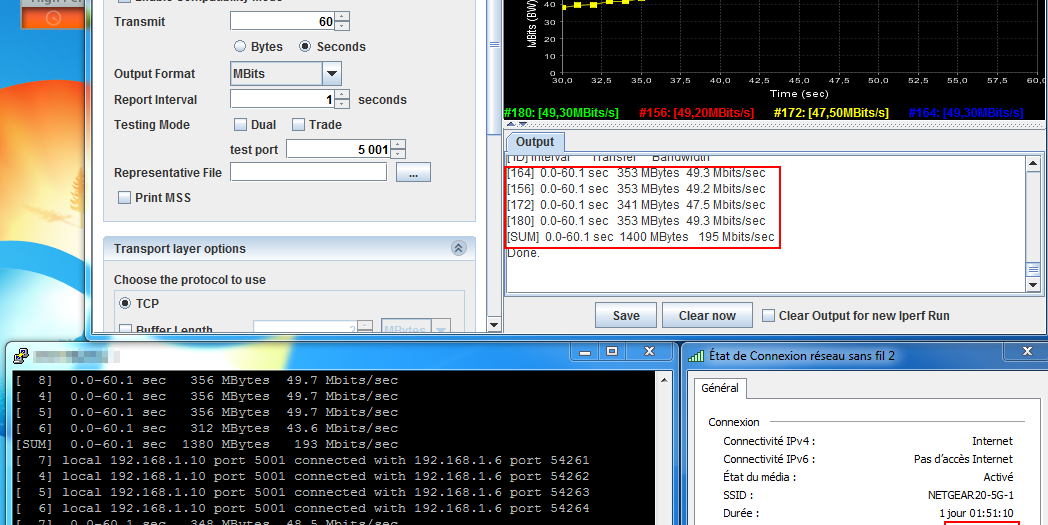Click the Clear now button
The image size is (1048, 525).
[707, 316]
